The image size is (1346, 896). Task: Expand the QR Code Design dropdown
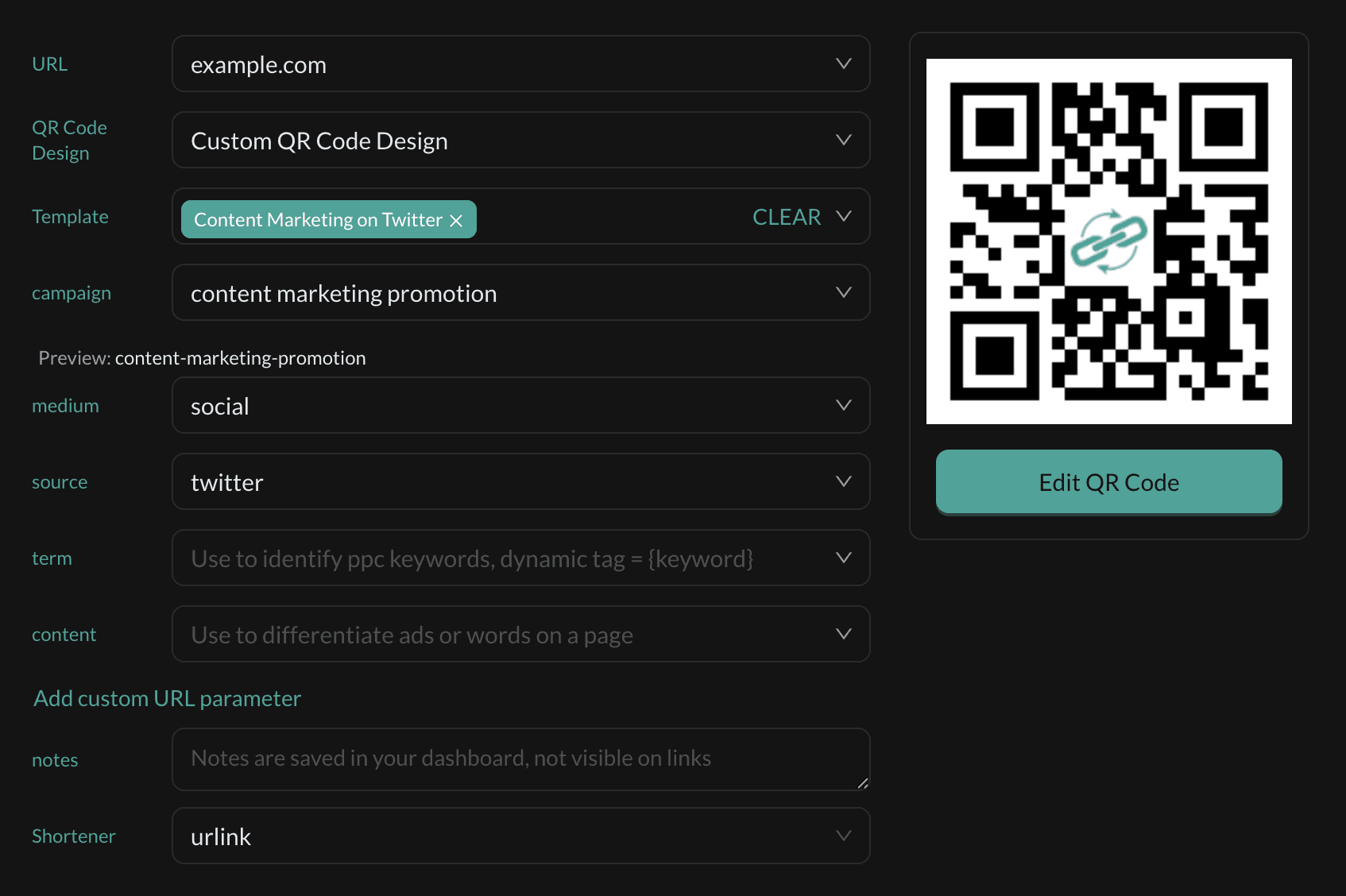tap(845, 140)
